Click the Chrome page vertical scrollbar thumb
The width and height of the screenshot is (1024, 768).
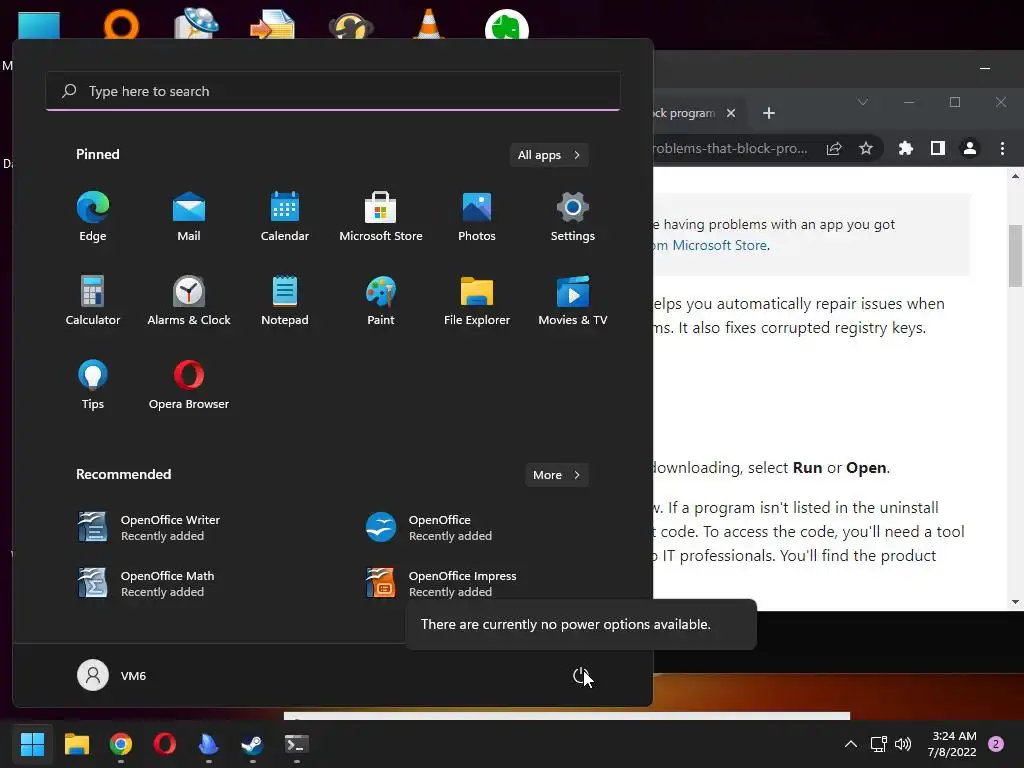[x=1015, y=255]
